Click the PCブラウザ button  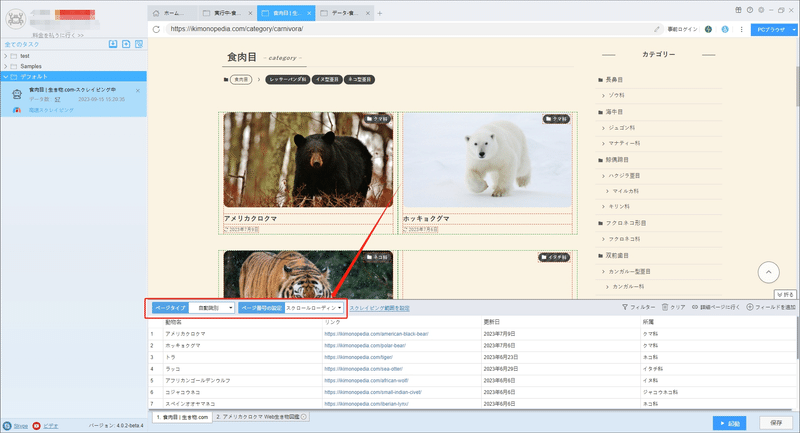(x=770, y=30)
